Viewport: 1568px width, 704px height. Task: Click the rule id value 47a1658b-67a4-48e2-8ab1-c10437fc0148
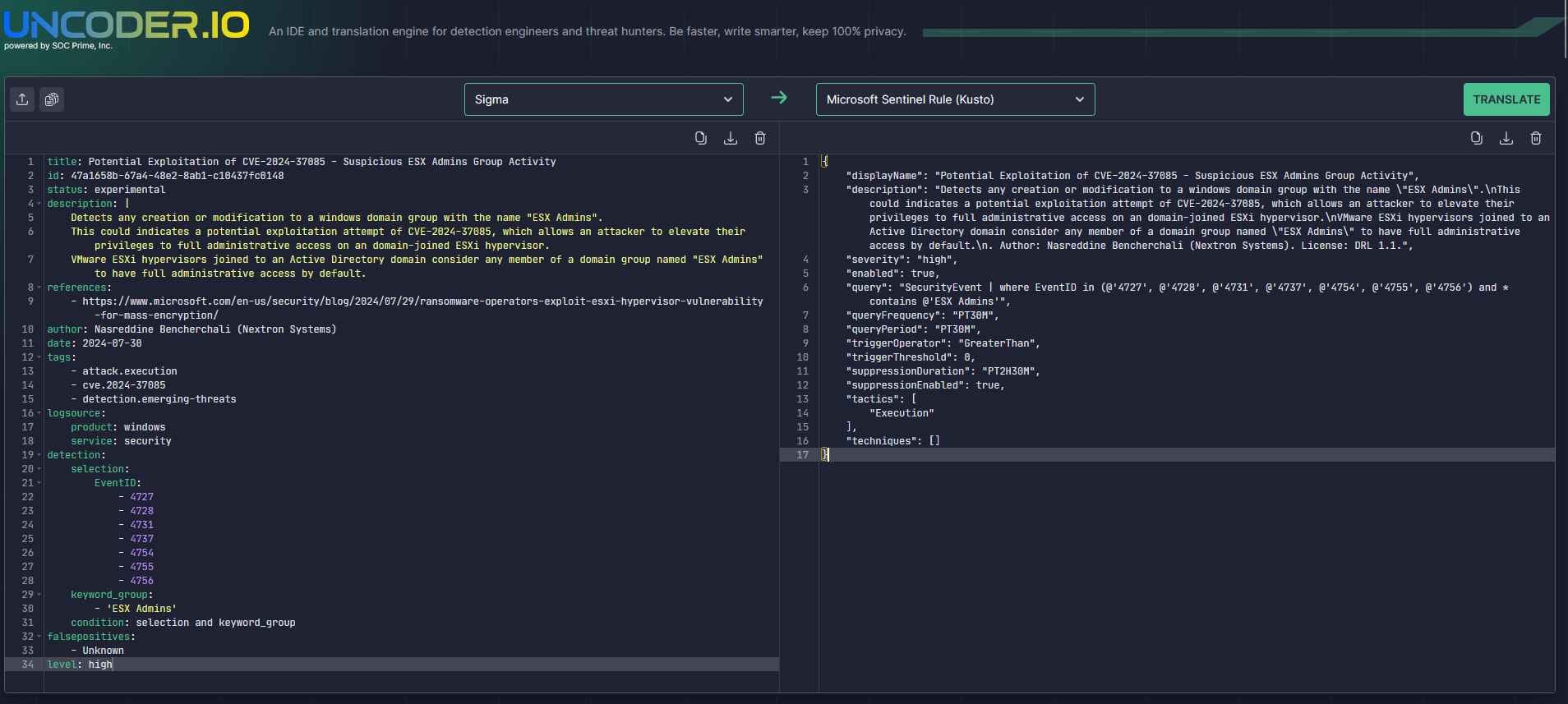178,176
